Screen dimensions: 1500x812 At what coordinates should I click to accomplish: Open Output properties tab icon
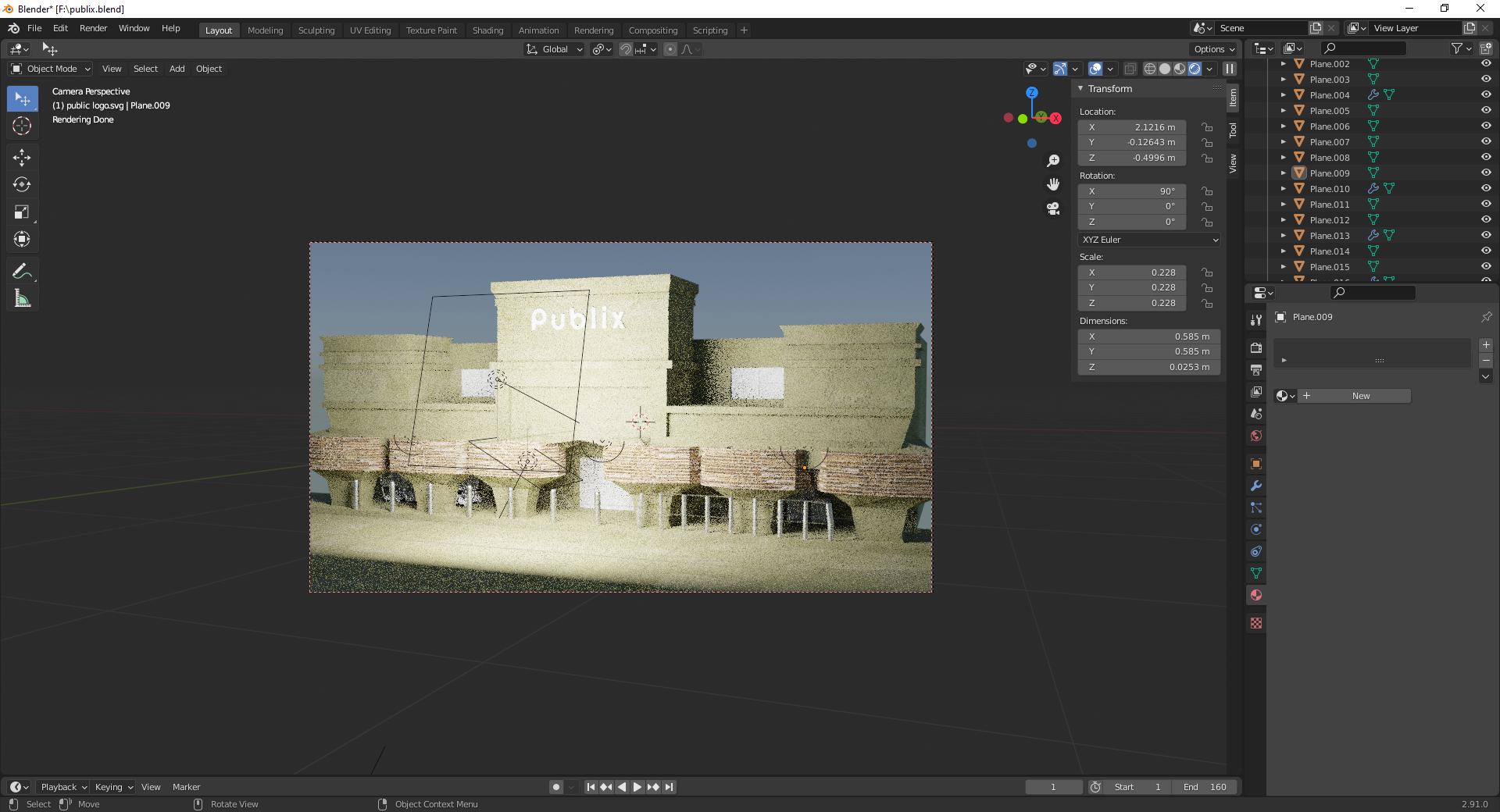coord(1256,369)
